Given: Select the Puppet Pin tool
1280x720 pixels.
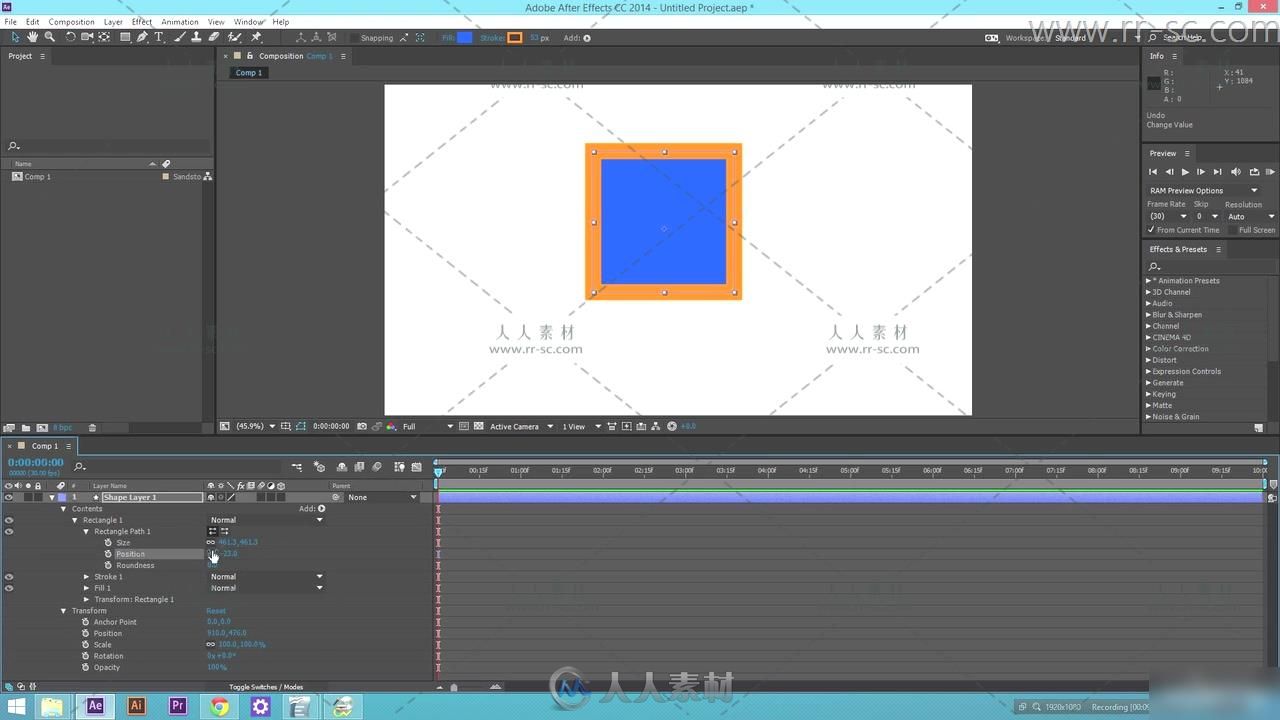Looking at the screenshot, I should 256,37.
